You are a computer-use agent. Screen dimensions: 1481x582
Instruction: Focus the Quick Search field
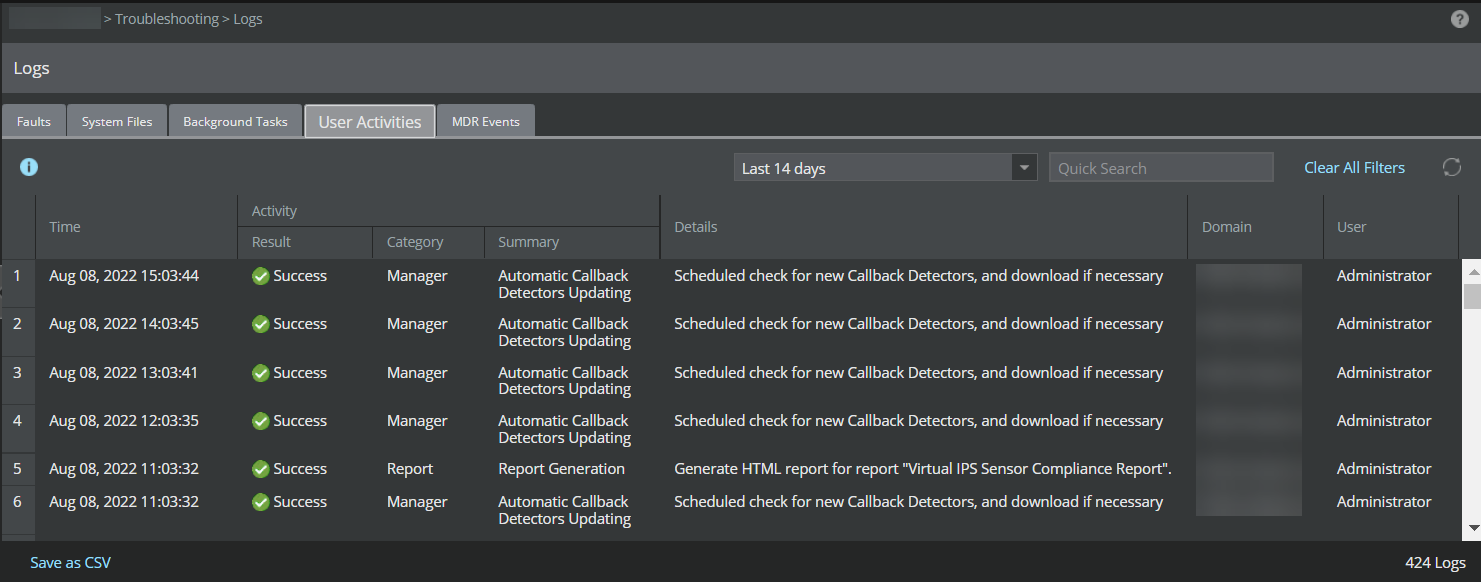point(1161,168)
